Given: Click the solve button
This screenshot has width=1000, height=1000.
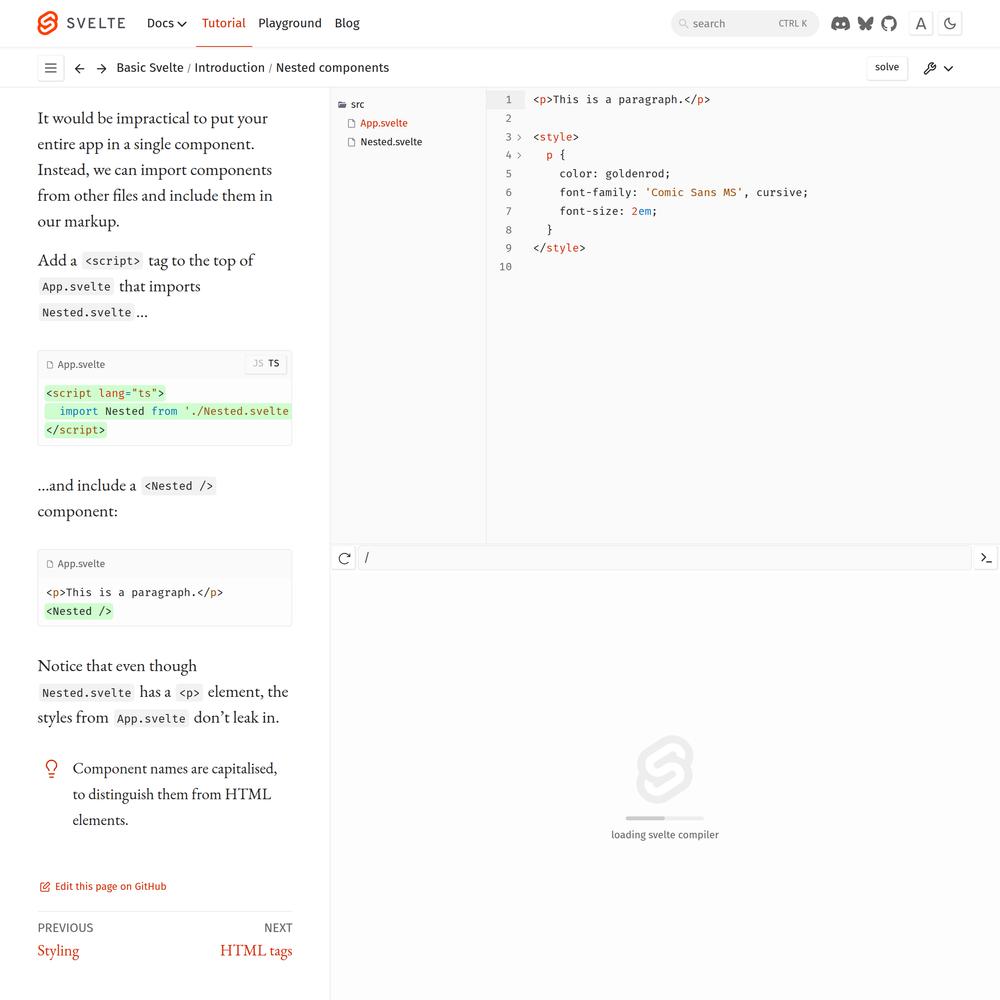Looking at the screenshot, I should pyautogui.click(x=886, y=68).
